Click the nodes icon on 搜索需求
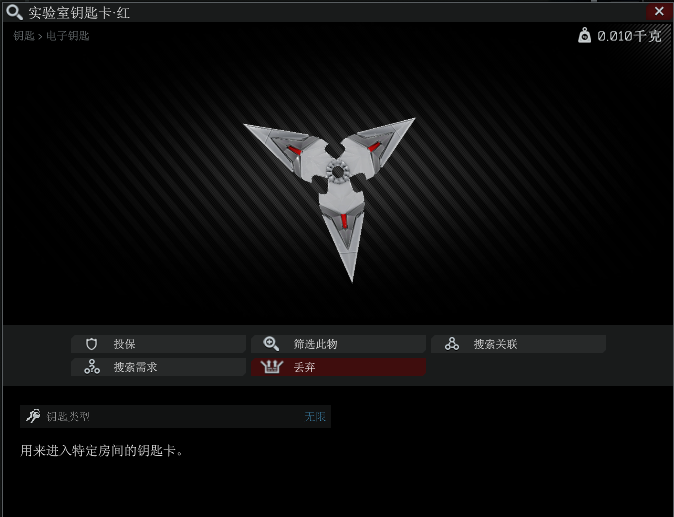 [x=92, y=367]
